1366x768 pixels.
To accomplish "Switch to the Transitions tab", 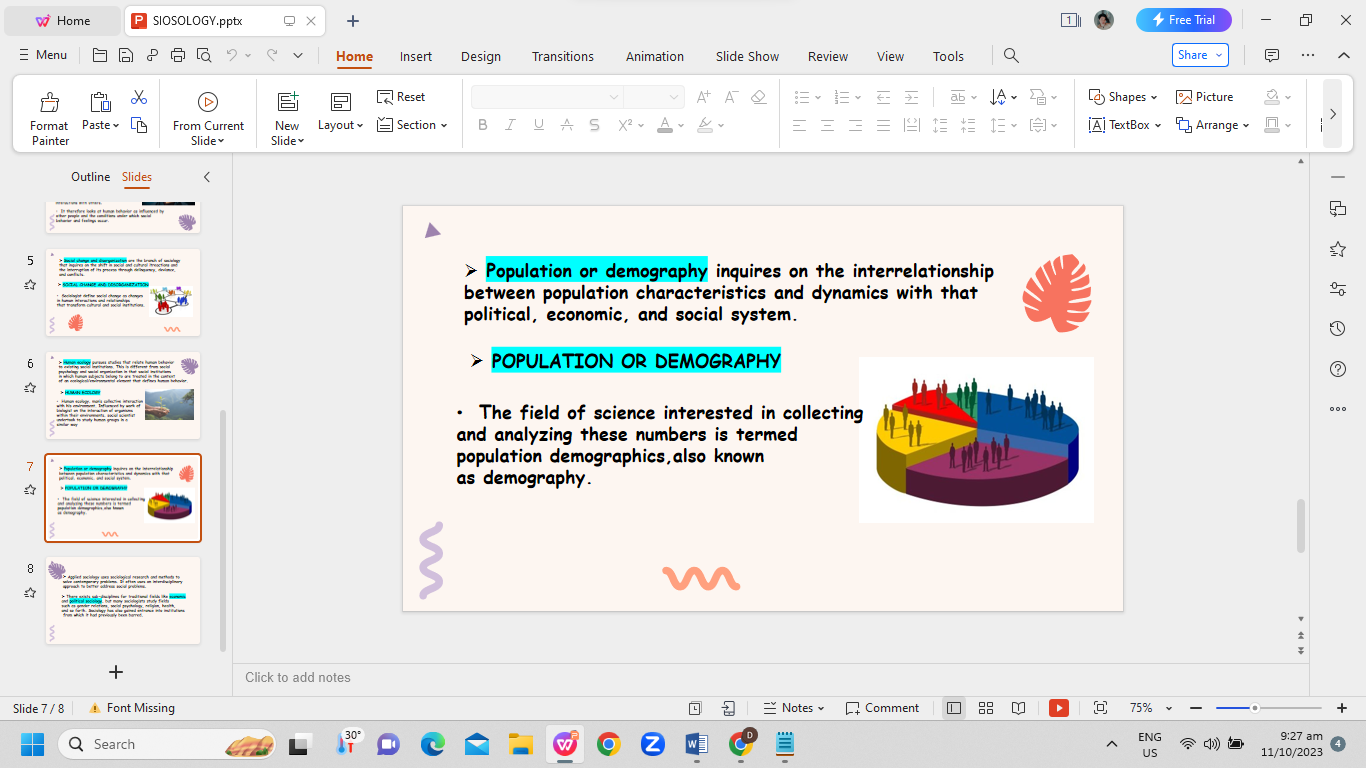I will click(x=562, y=56).
